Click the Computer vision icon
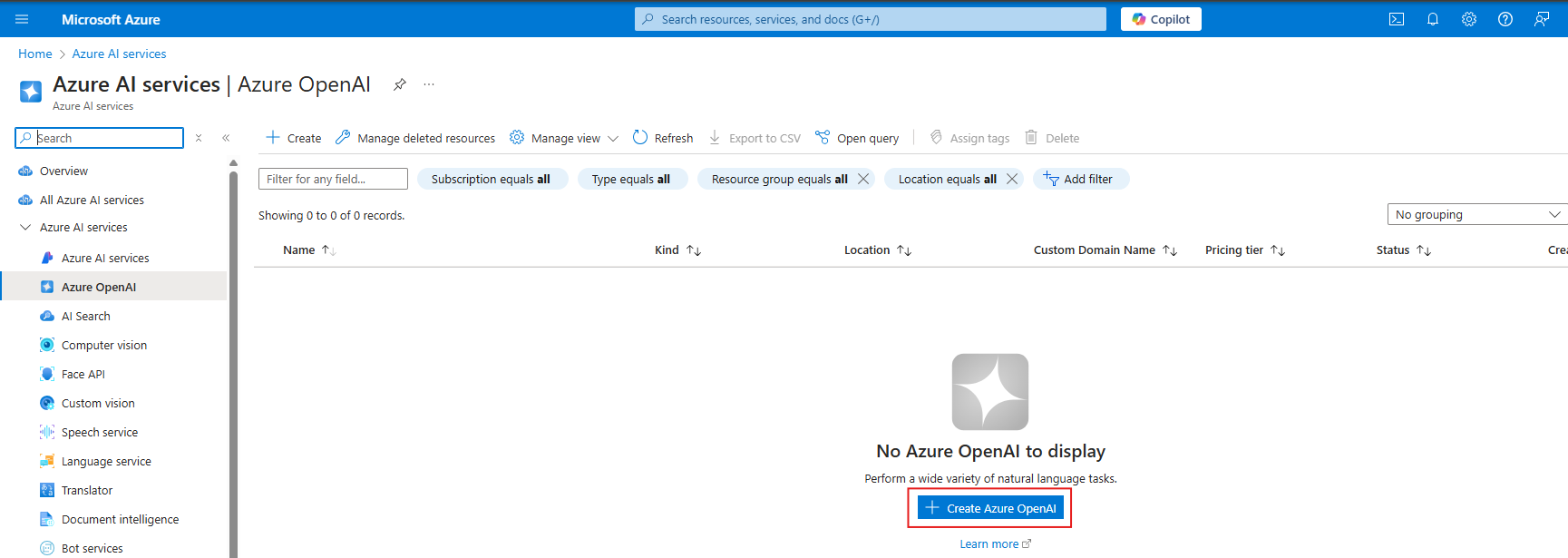This screenshot has height=558, width=1568. click(x=47, y=345)
